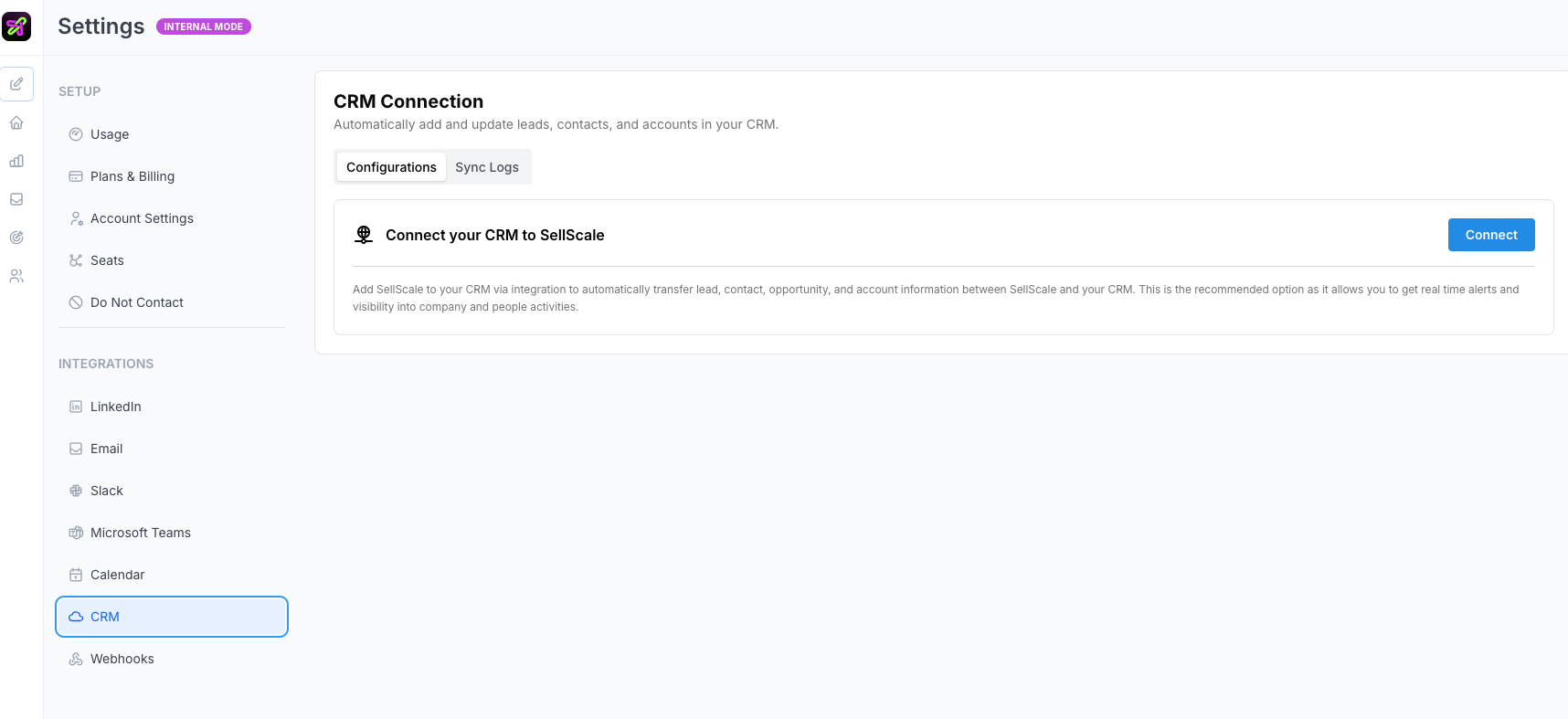
Task: Click 'Connect your CRM to SellScale' text
Action: point(495,235)
